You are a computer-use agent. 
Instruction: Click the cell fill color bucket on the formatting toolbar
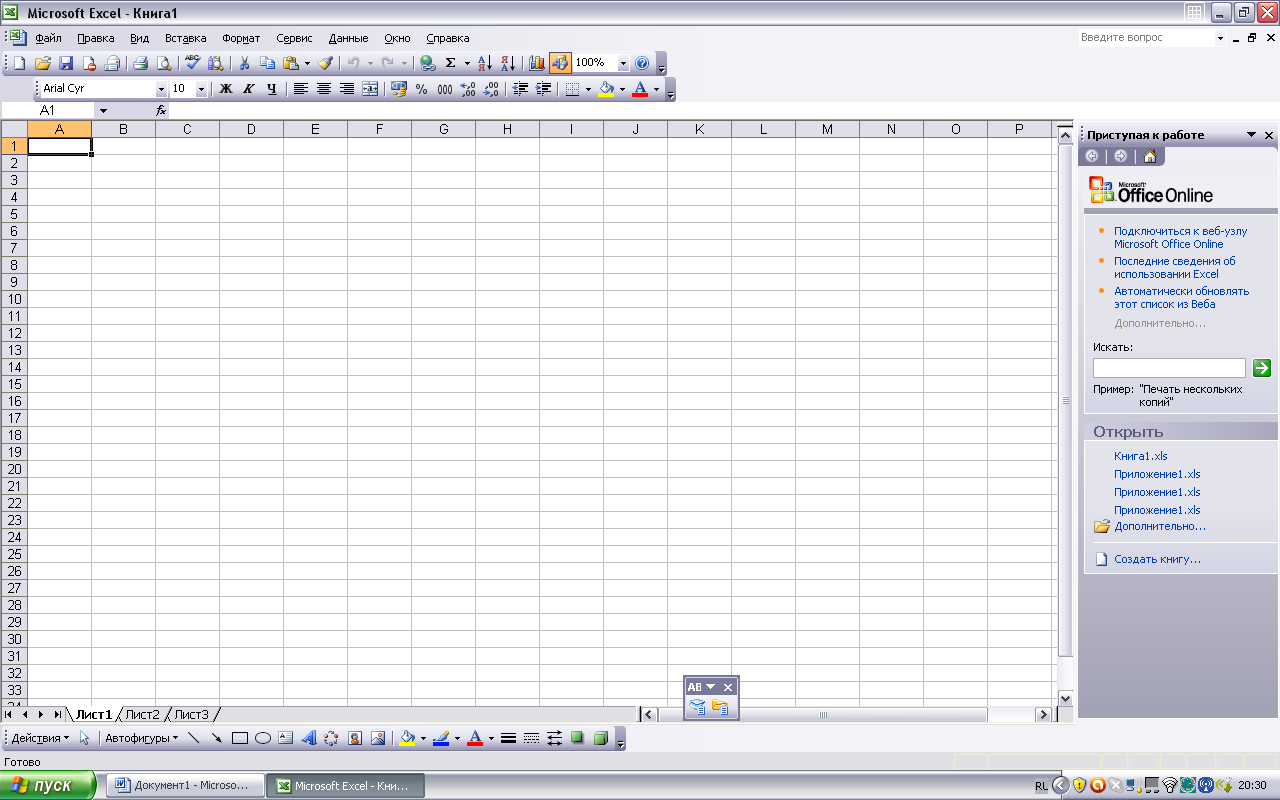(x=606, y=89)
